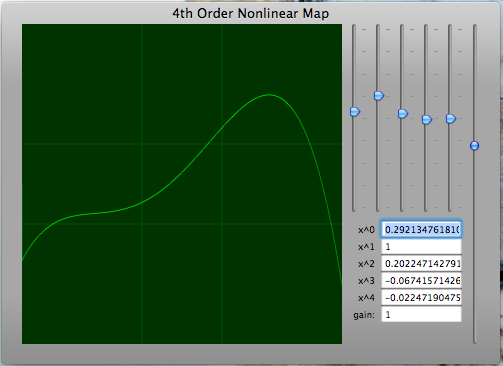Viewport: 503px width, 366px height.
Task: Click the "gain:" label
Action: 364,315
